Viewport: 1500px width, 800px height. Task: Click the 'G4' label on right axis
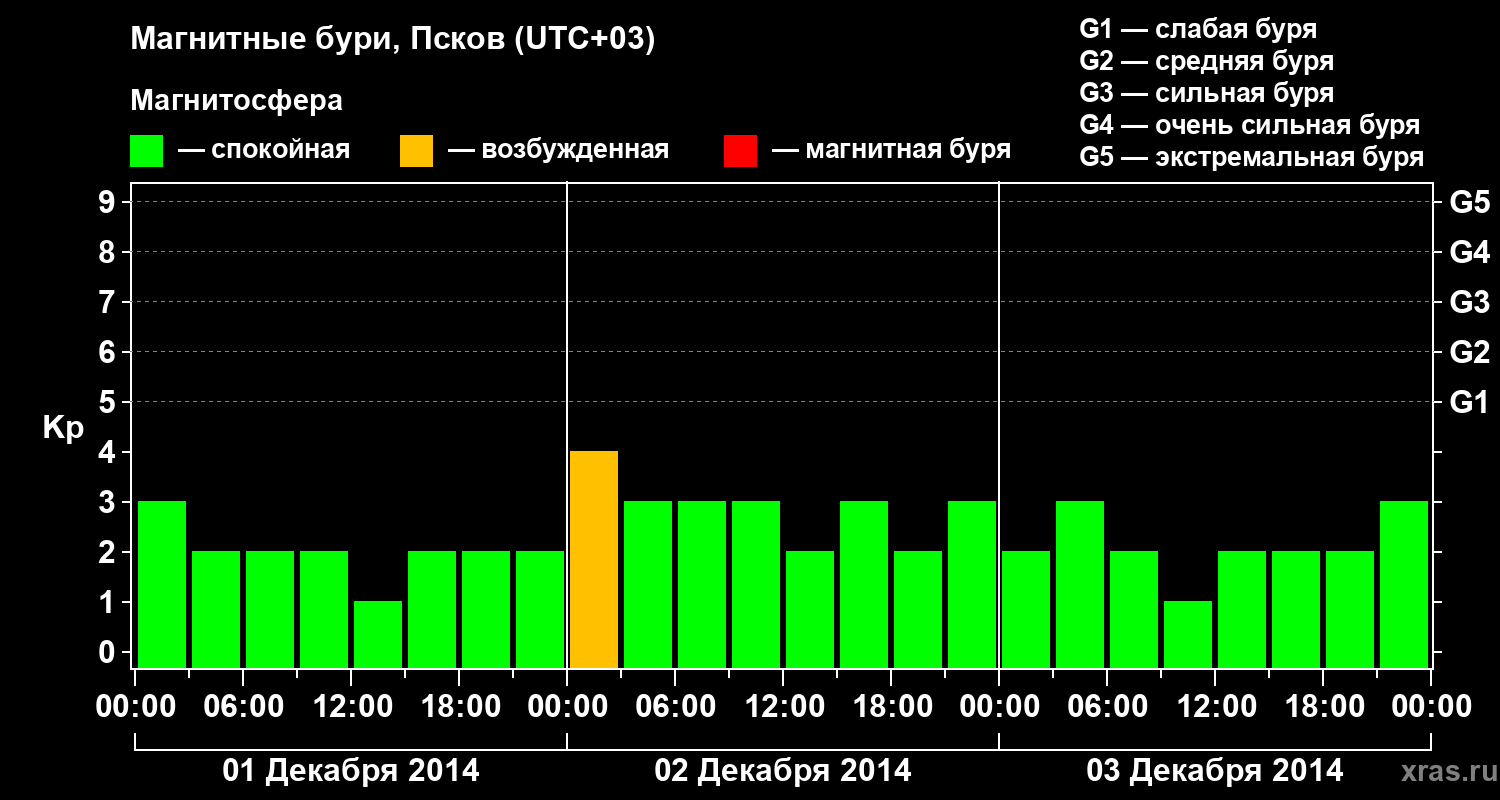click(1469, 252)
